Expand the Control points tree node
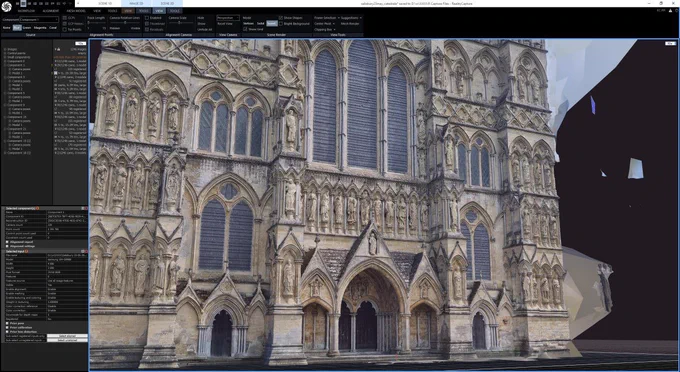 5,53
